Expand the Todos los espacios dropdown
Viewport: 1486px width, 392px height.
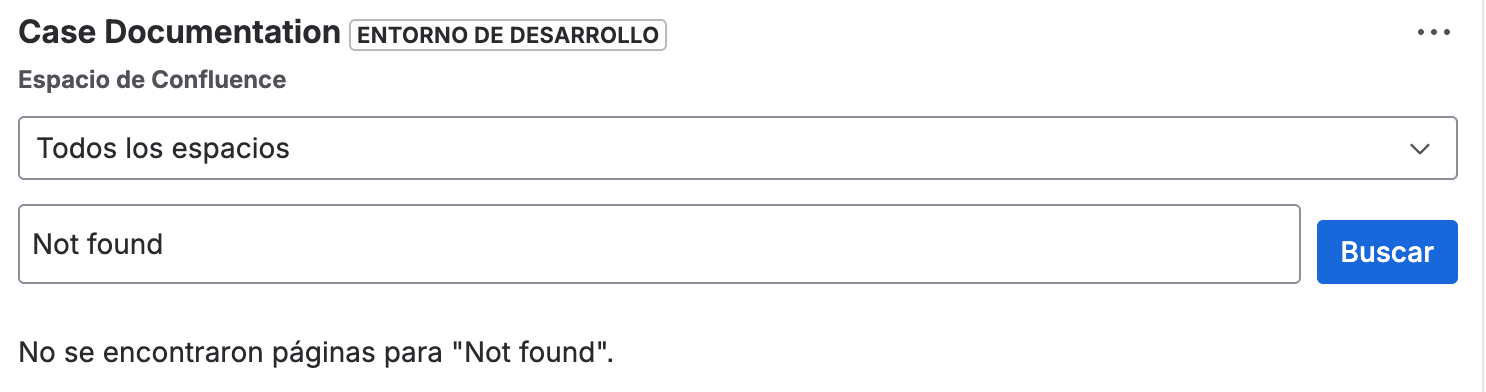(737, 149)
